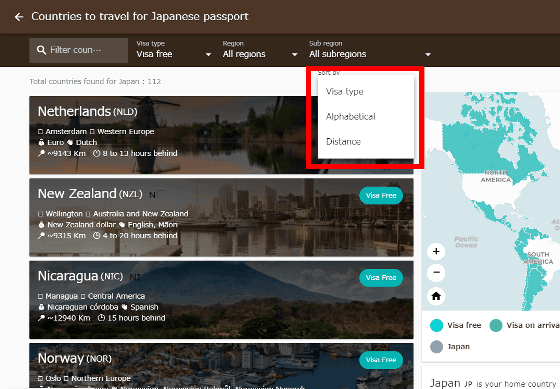Open the Visa type dropdown

[174, 50]
